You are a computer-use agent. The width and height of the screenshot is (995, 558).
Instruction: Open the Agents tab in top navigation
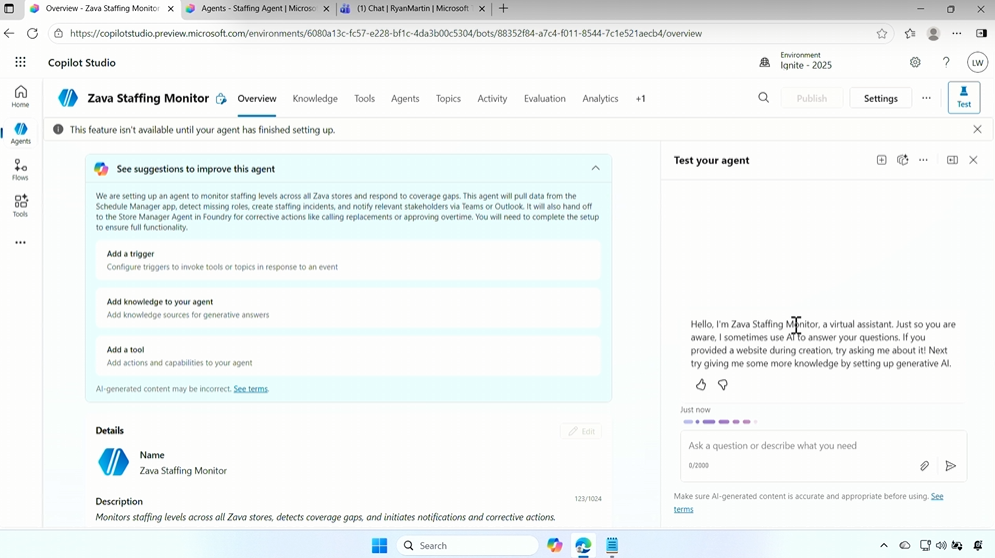[405, 98]
